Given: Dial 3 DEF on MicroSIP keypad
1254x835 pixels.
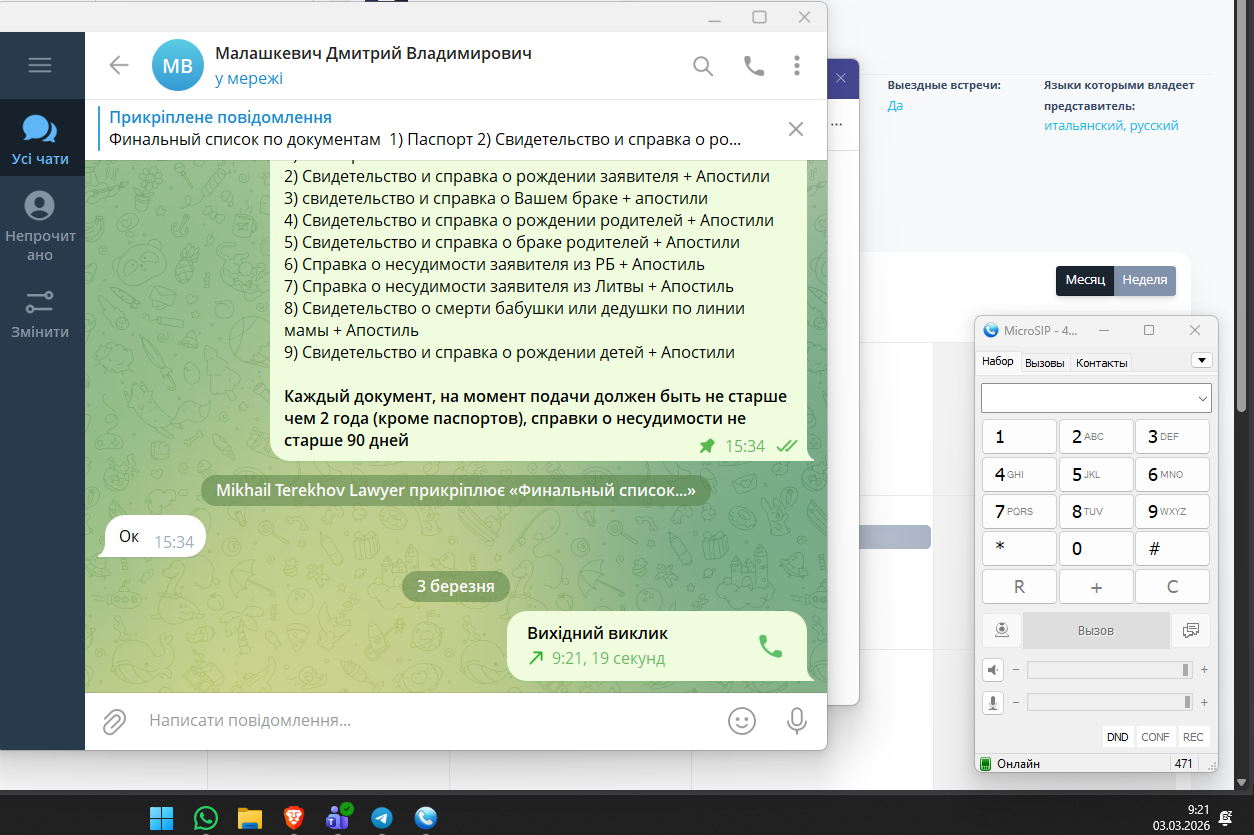Looking at the screenshot, I should coord(1172,437).
